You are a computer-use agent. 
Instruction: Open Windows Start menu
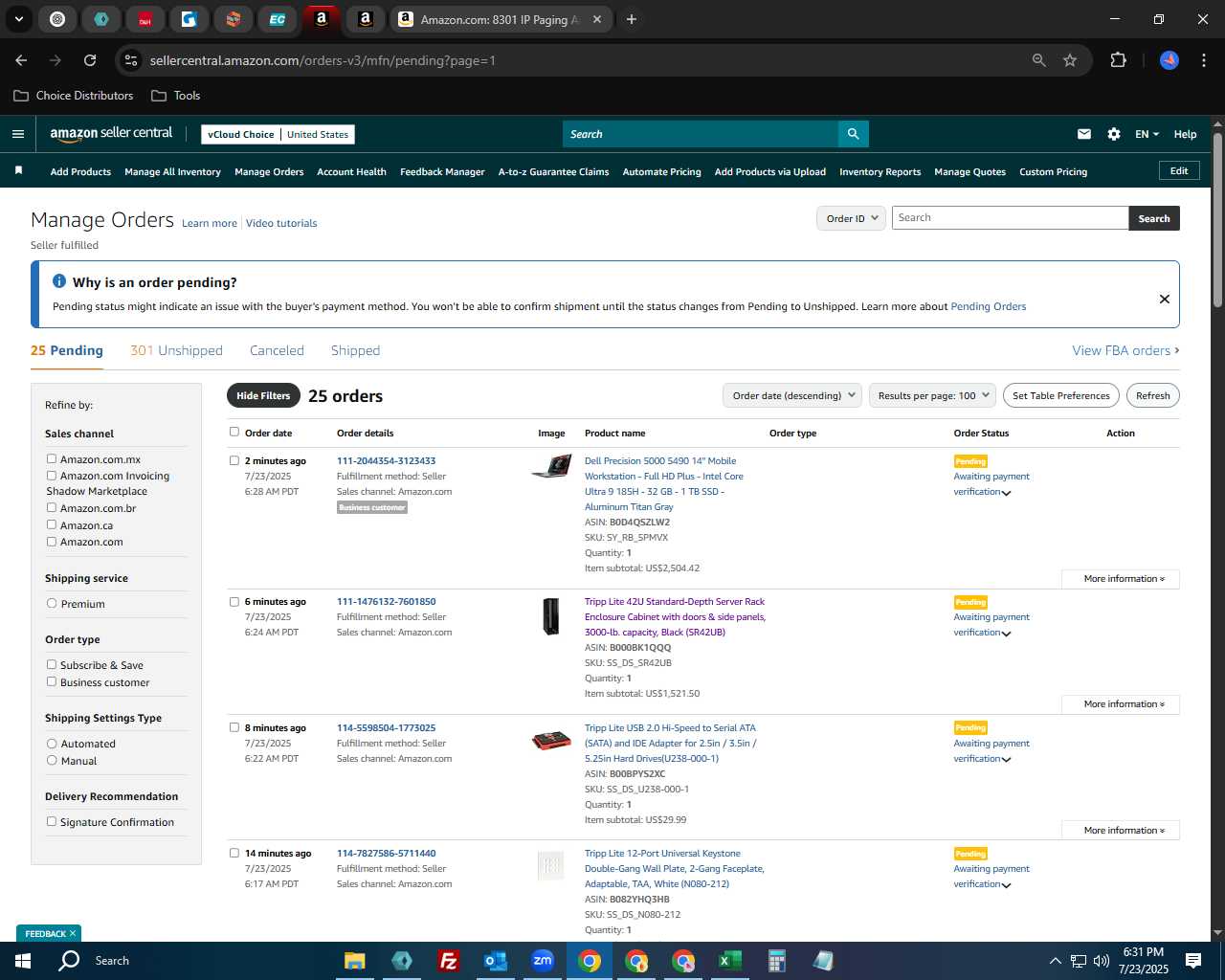coord(23,961)
